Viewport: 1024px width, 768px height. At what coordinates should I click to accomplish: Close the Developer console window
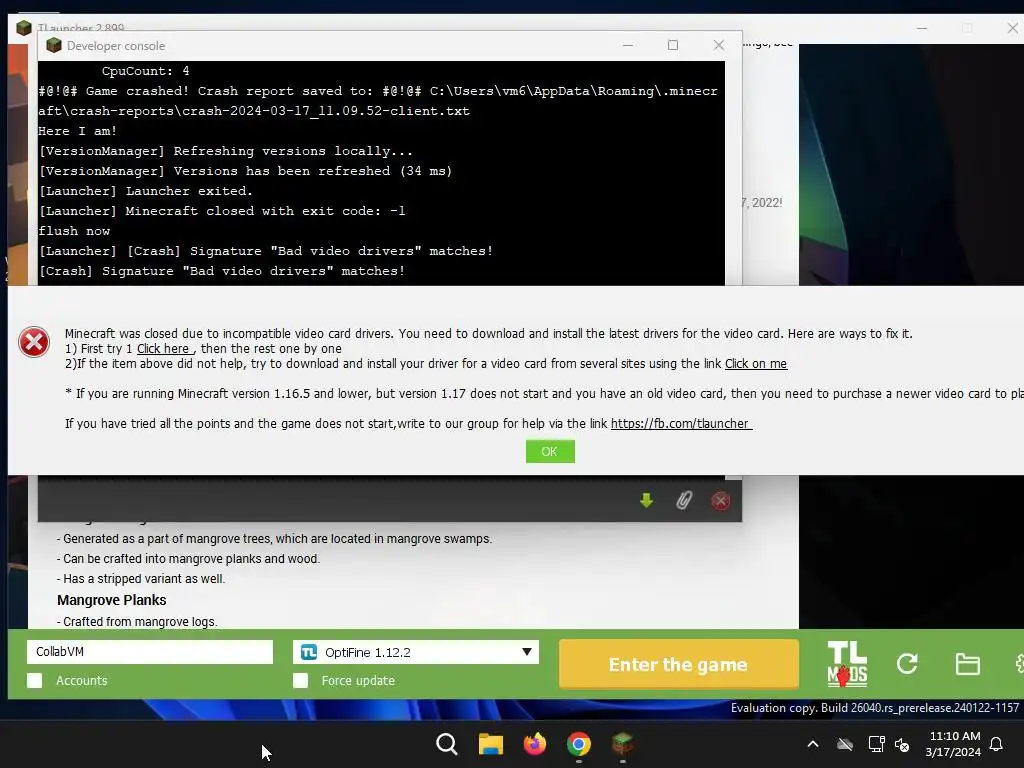click(x=718, y=45)
